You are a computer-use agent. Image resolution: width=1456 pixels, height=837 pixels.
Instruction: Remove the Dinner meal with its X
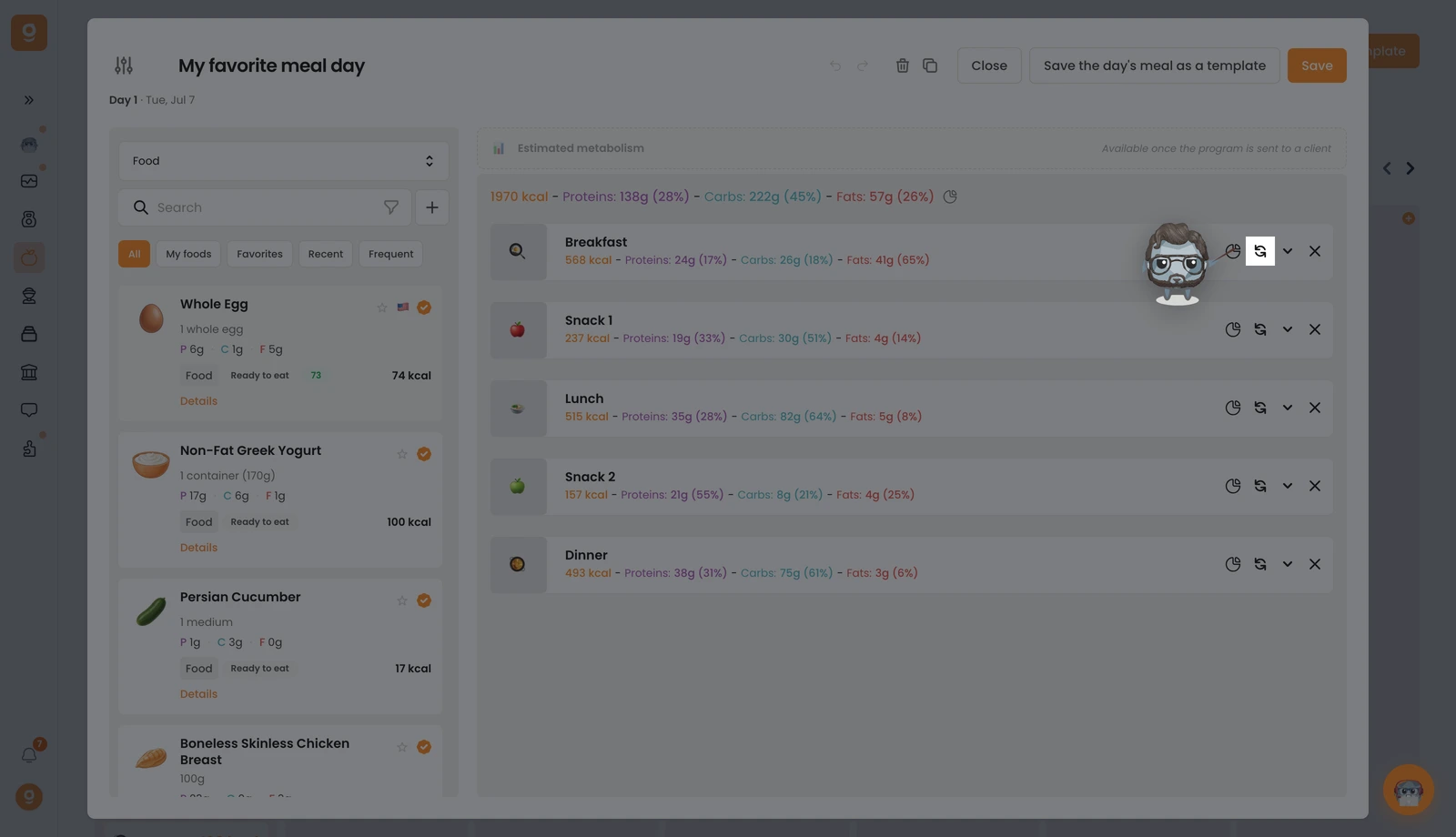pos(1315,564)
